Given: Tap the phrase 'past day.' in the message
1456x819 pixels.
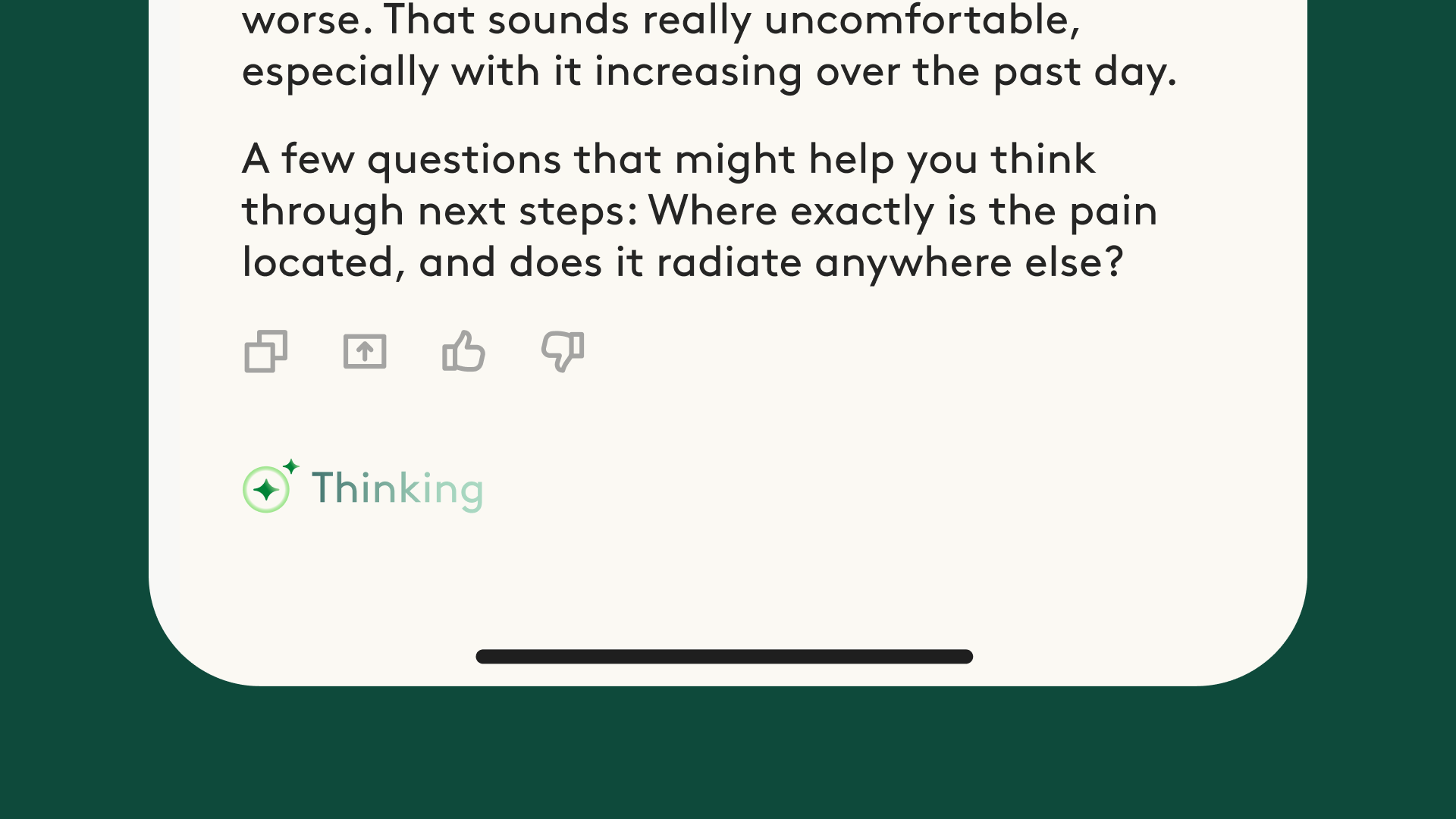Looking at the screenshot, I should 1084,73.
